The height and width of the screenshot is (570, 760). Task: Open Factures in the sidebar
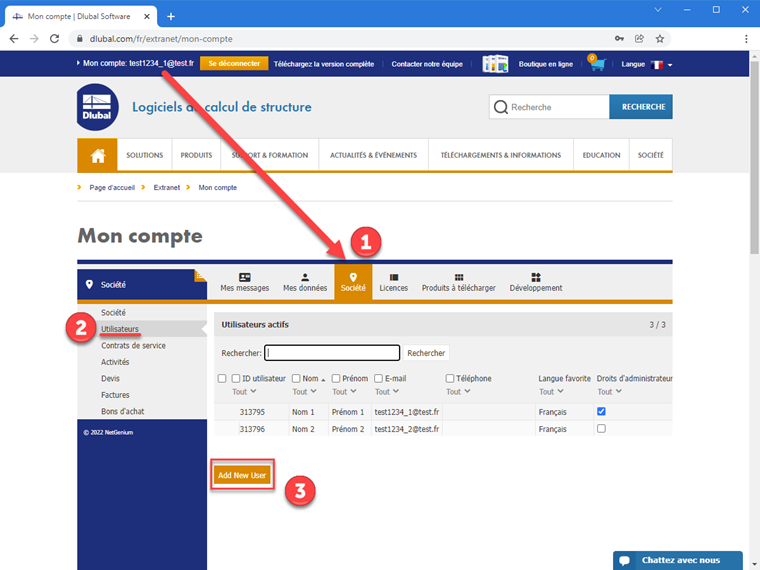tap(115, 395)
